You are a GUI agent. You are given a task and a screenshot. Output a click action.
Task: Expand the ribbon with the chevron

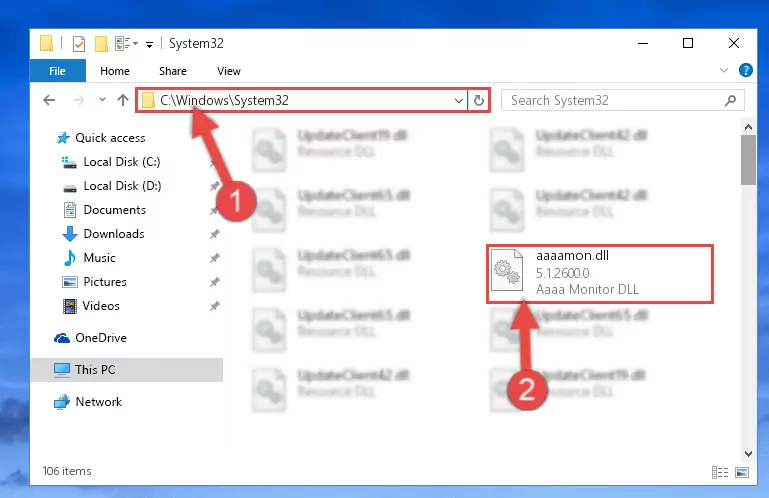[x=723, y=70]
